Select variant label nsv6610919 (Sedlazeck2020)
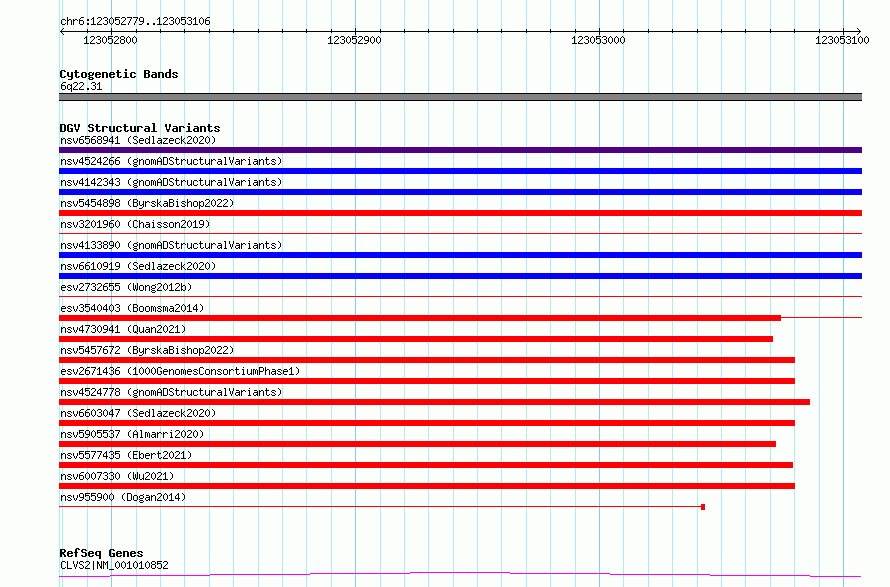 click(x=138, y=266)
